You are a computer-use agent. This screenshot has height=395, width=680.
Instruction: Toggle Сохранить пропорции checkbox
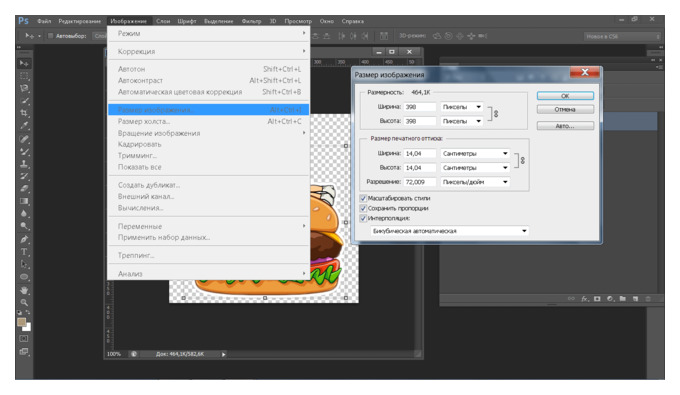tap(363, 208)
